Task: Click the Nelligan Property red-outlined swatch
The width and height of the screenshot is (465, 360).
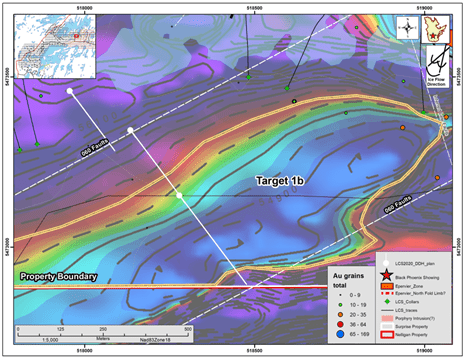Action: (387, 335)
